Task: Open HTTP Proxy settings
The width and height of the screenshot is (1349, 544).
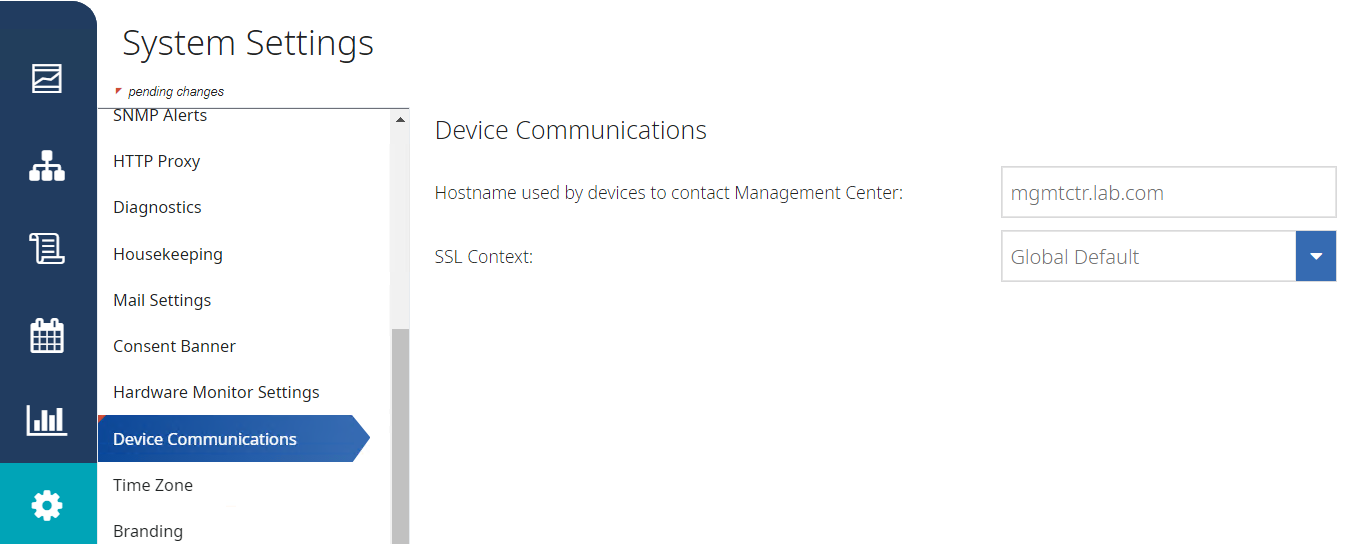Action: pos(157,161)
